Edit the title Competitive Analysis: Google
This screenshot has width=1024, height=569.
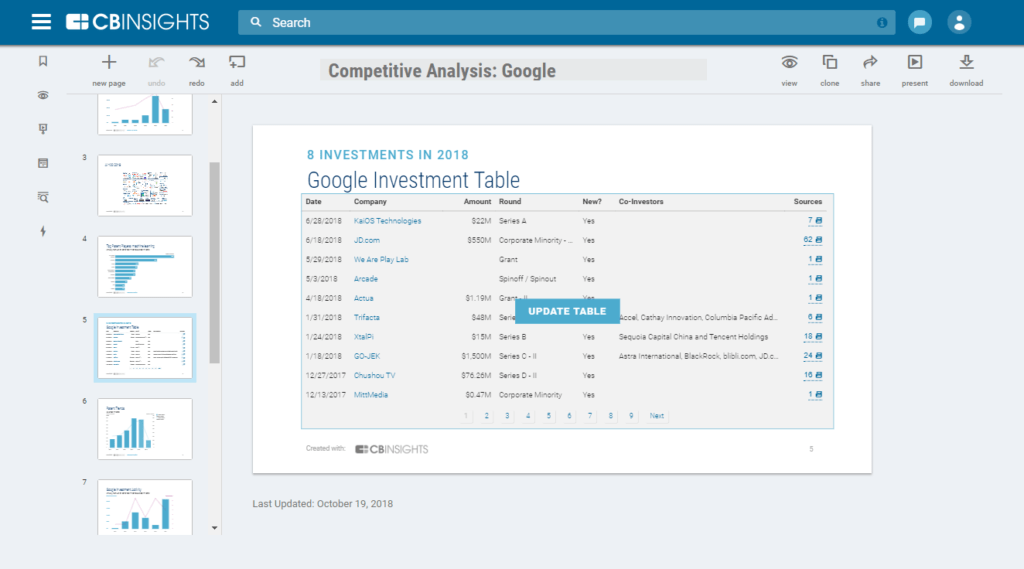(513, 71)
